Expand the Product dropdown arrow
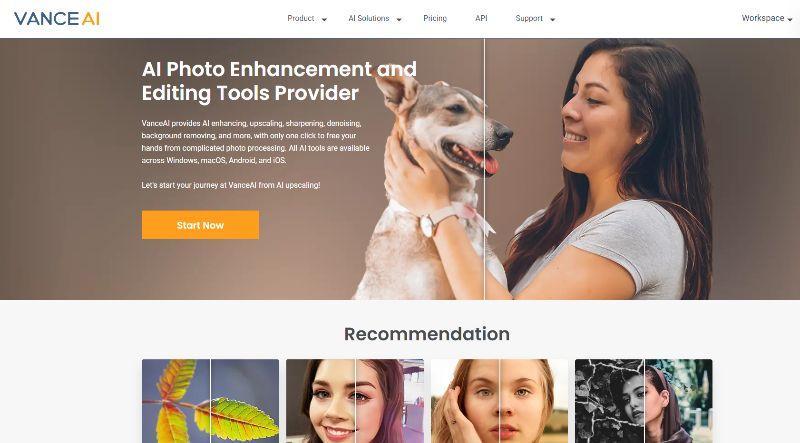The image size is (800, 443). (x=324, y=19)
